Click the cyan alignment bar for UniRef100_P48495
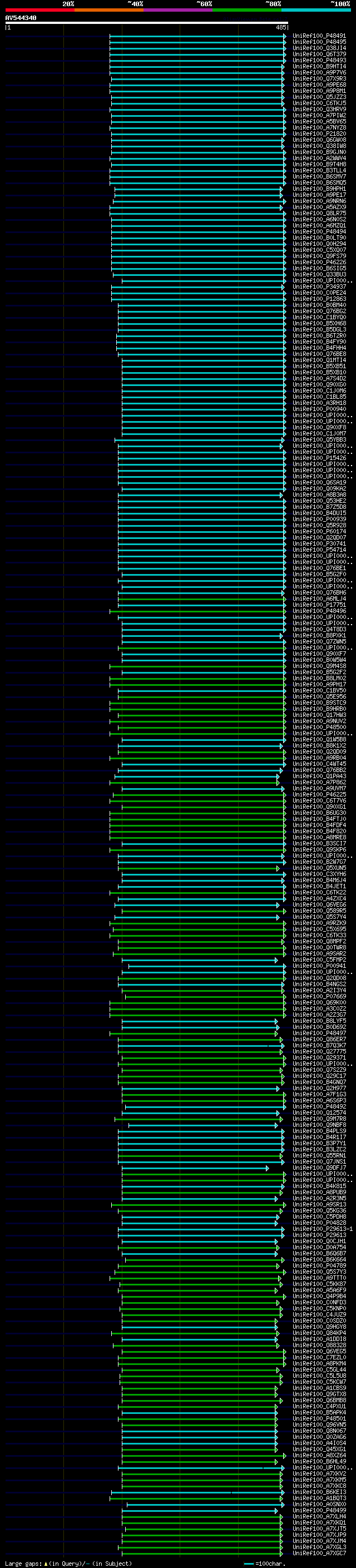 click(x=198, y=42)
